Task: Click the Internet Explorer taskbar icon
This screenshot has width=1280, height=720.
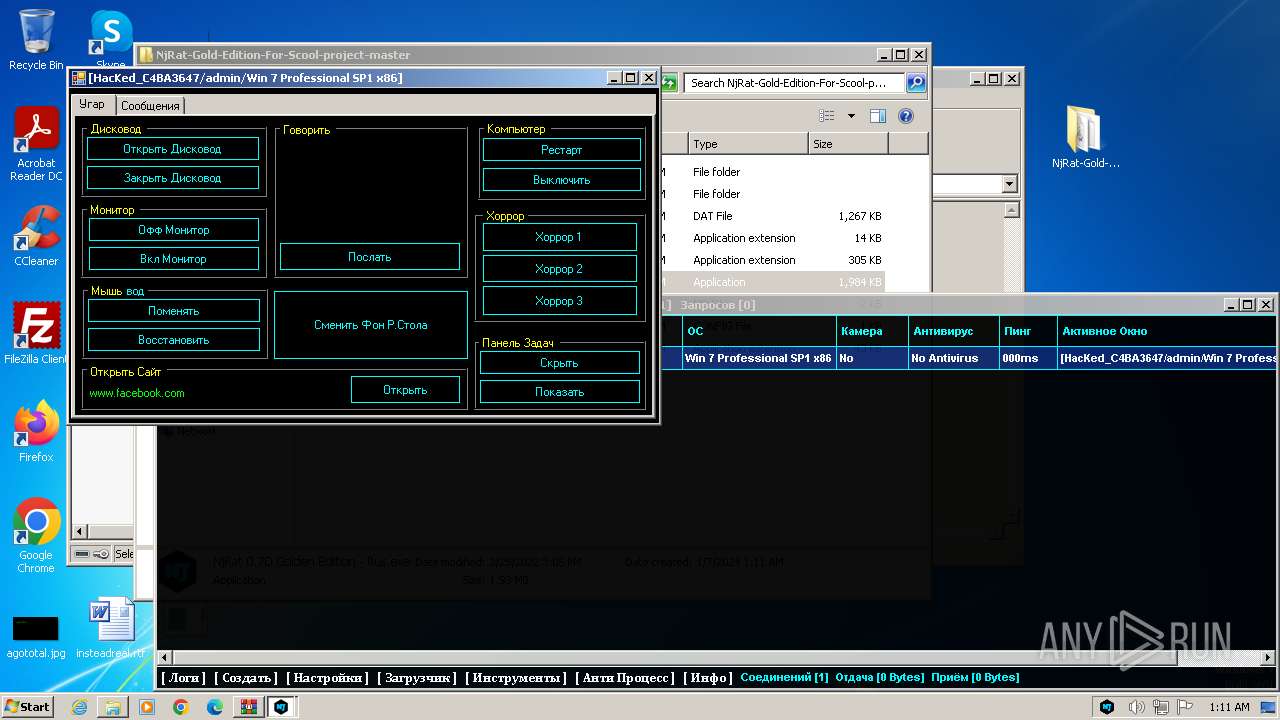Action: (x=79, y=707)
